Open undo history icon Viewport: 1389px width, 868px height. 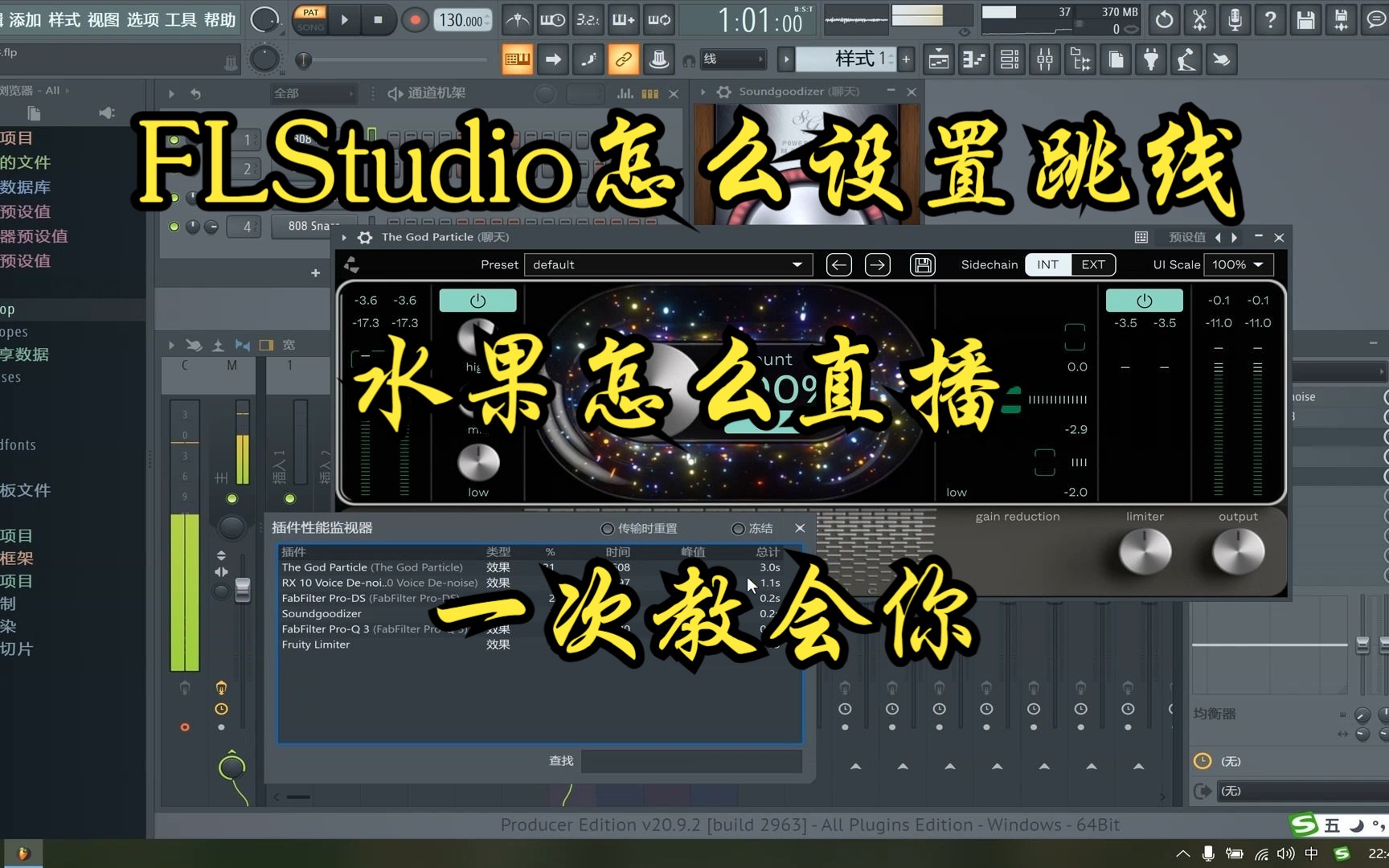pyautogui.click(x=1164, y=20)
